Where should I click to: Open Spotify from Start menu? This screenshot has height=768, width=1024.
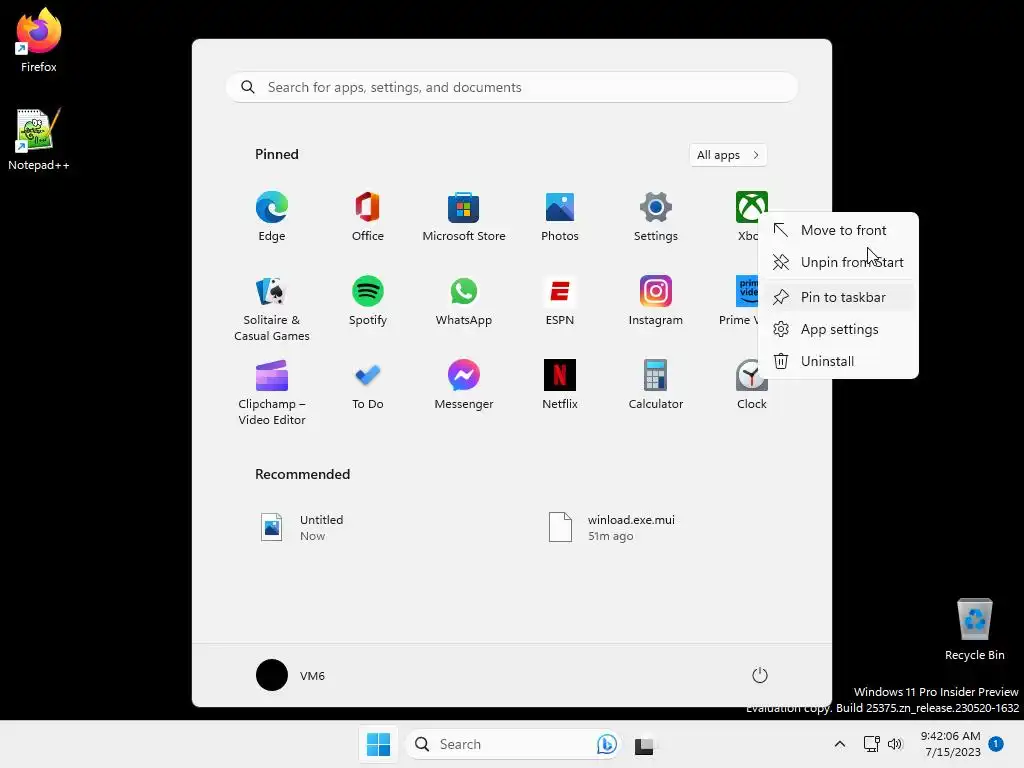tap(368, 301)
